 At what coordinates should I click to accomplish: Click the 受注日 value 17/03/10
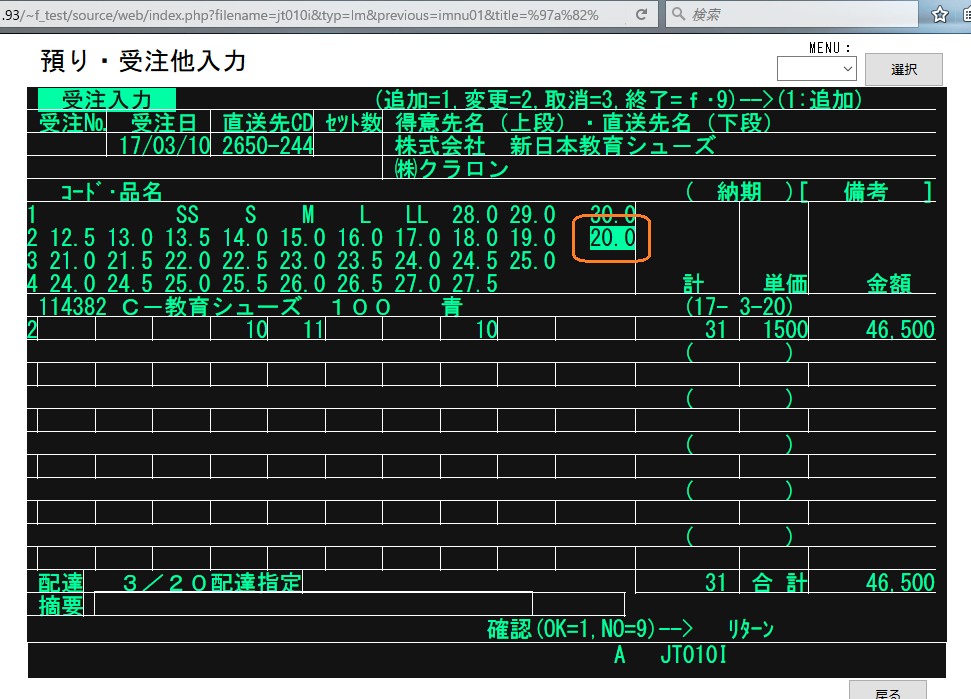[158, 145]
